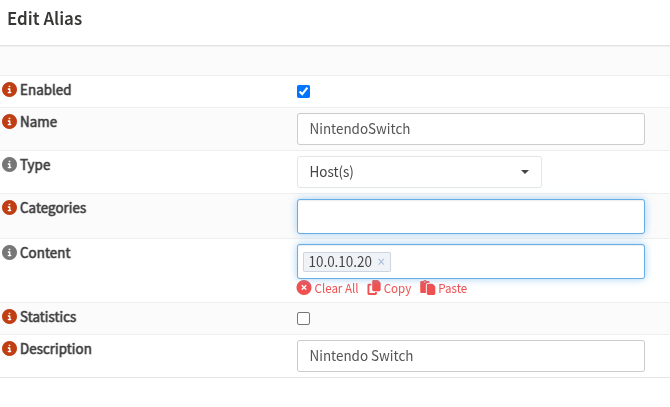670x407 pixels.
Task: Click the info icon beside Enabled
Action: 9,90
